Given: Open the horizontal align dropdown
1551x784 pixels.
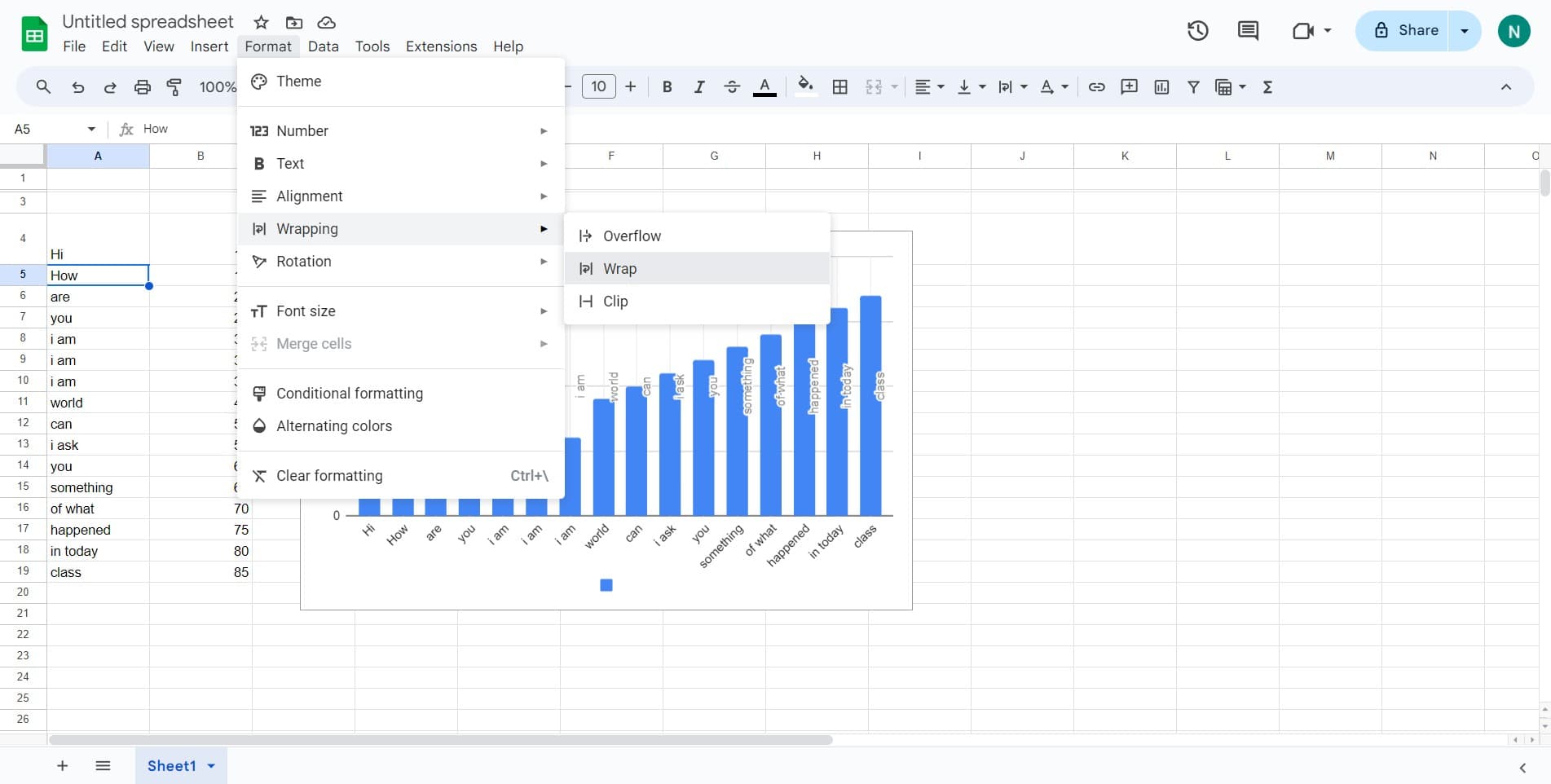Looking at the screenshot, I should click(928, 87).
